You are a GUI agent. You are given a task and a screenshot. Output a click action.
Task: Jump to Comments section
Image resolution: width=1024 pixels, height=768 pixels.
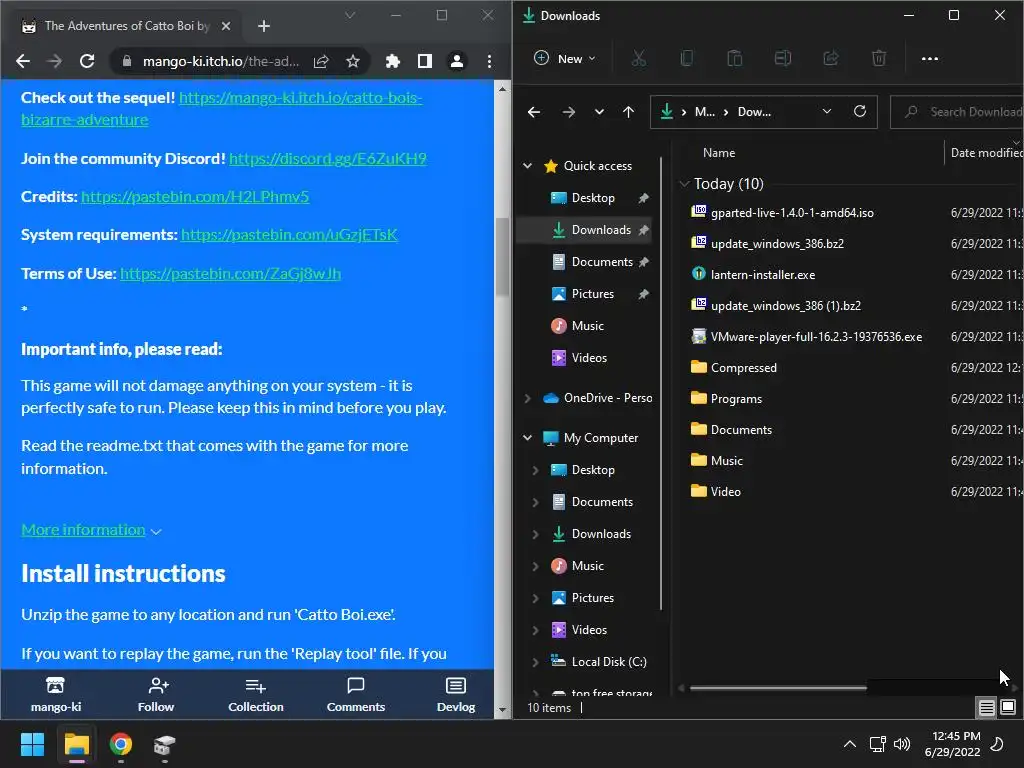point(356,694)
